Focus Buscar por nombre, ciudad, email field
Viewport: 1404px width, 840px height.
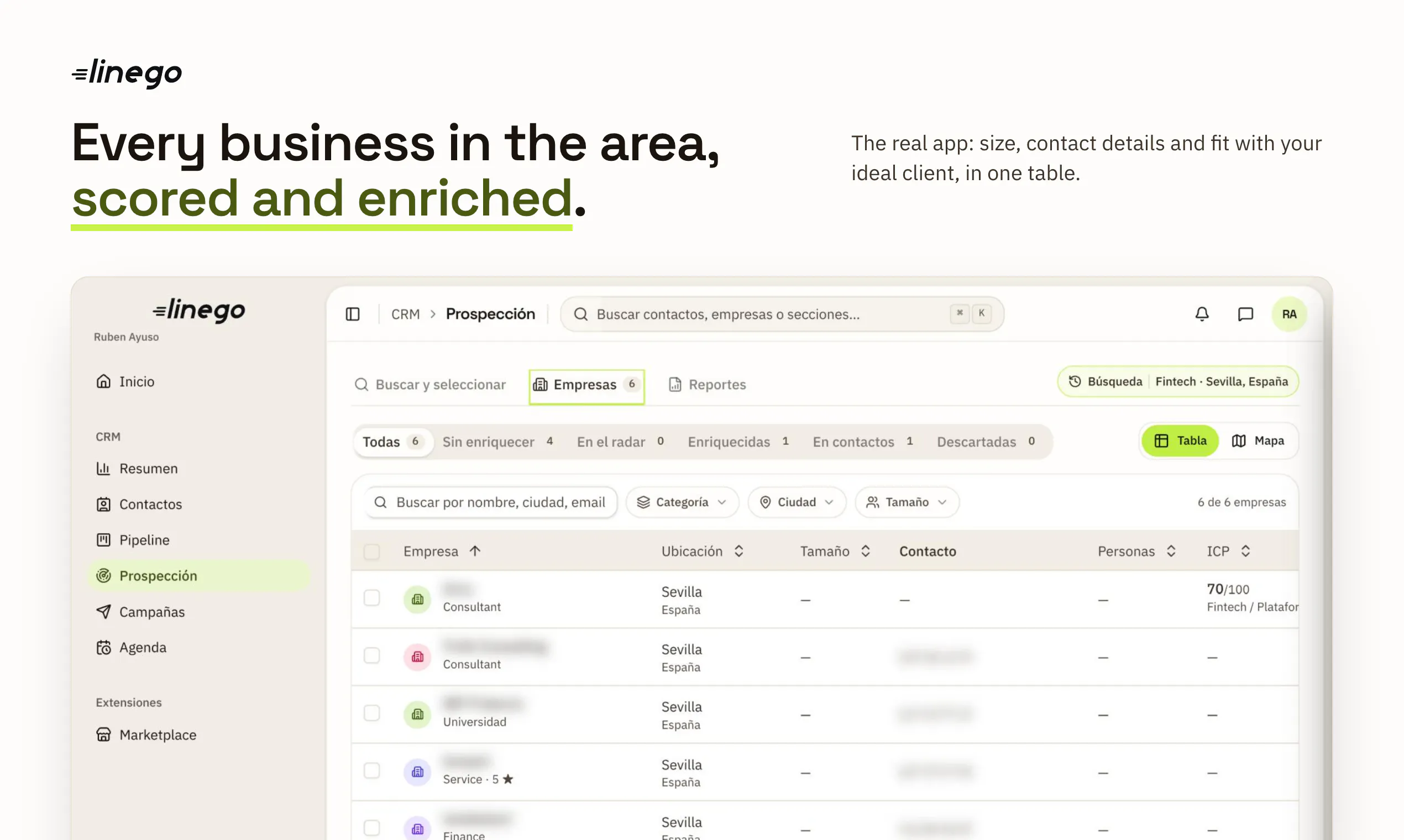click(491, 503)
